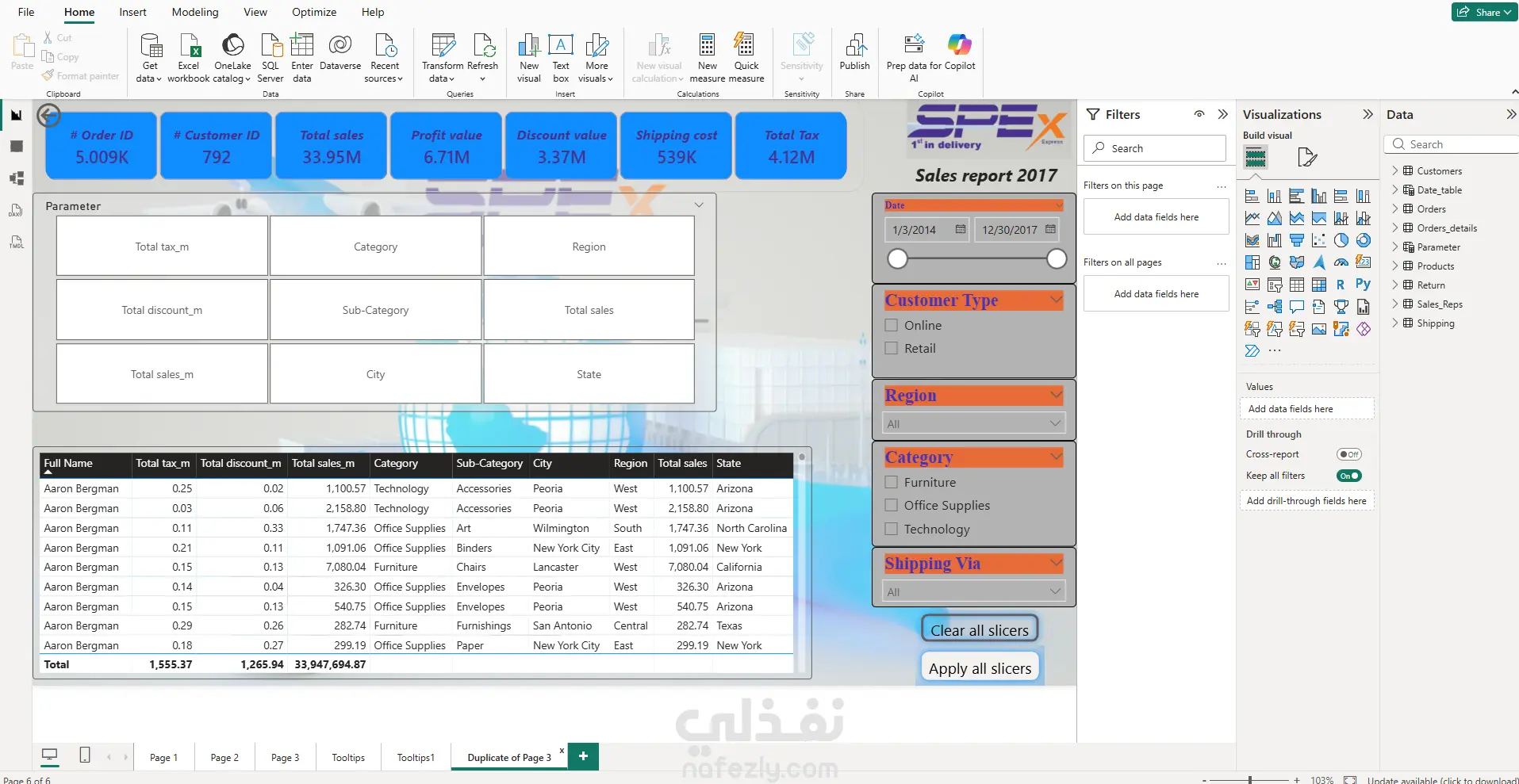Select the Total tax_m parameter tile
This screenshot has height=784, width=1519.
162,247
